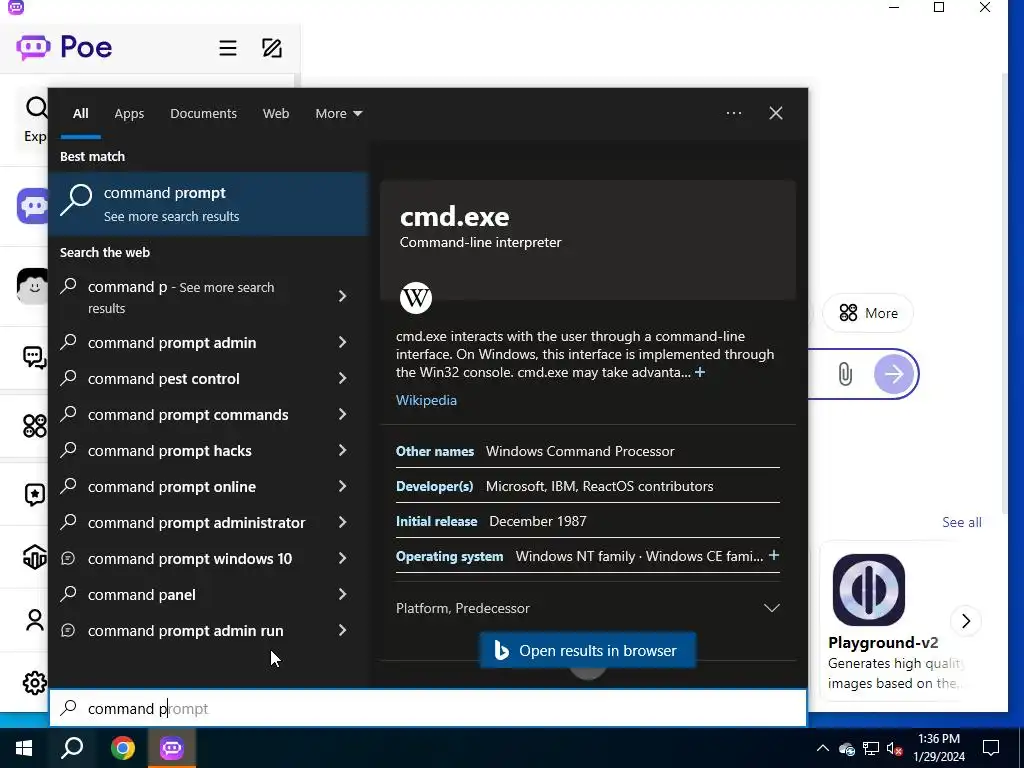Switch to the Documents search tab

point(204,114)
